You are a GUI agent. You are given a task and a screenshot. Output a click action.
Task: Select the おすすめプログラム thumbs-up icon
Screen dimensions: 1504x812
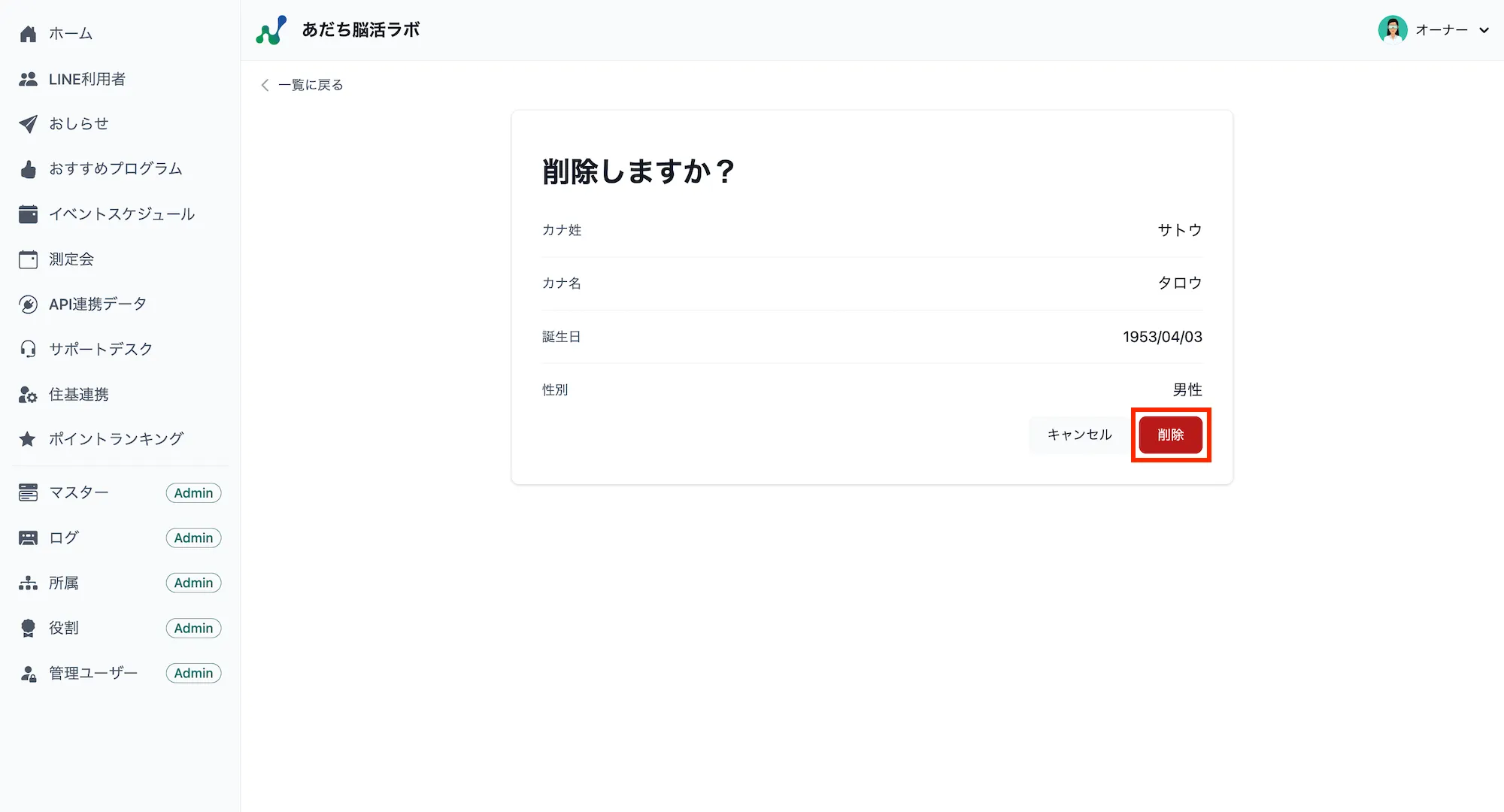coord(28,168)
